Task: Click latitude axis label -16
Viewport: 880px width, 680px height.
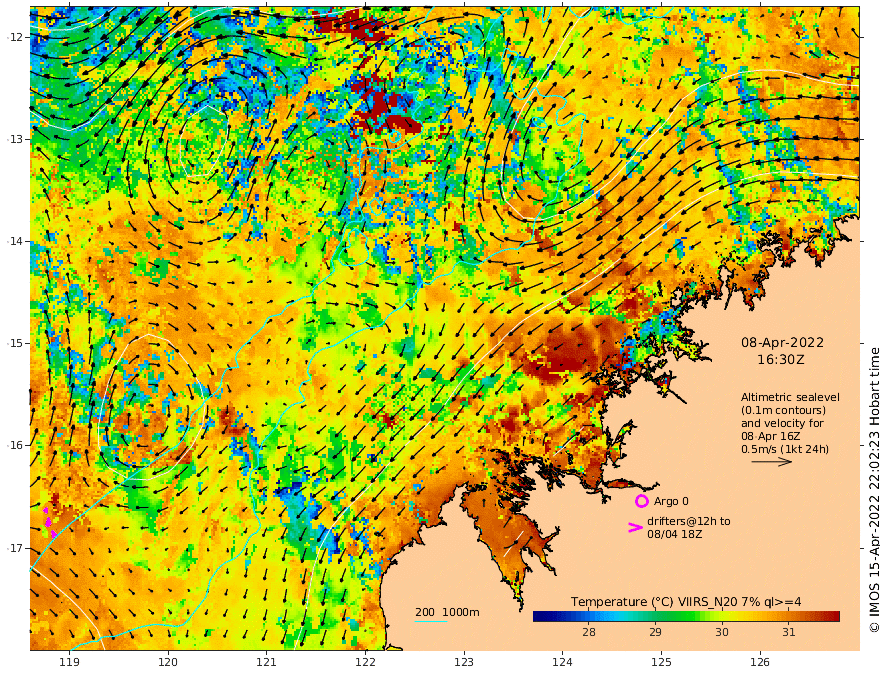Action: tap(15, 445)
